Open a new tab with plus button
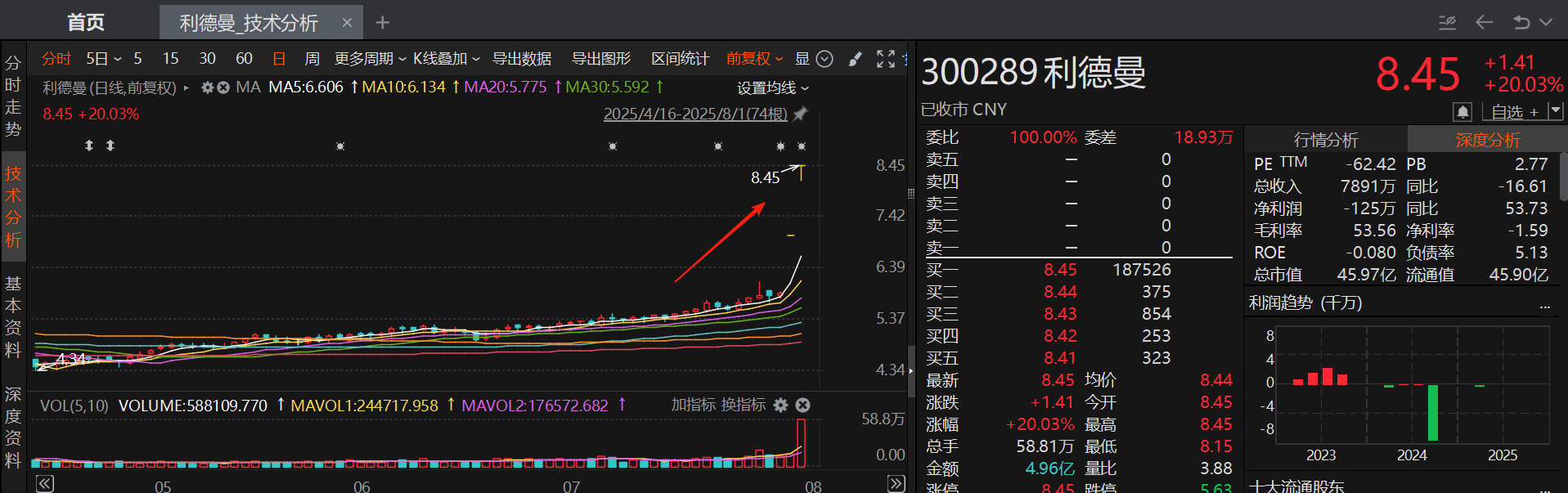This screenshot has width=1568, height=493. point(382,23)
